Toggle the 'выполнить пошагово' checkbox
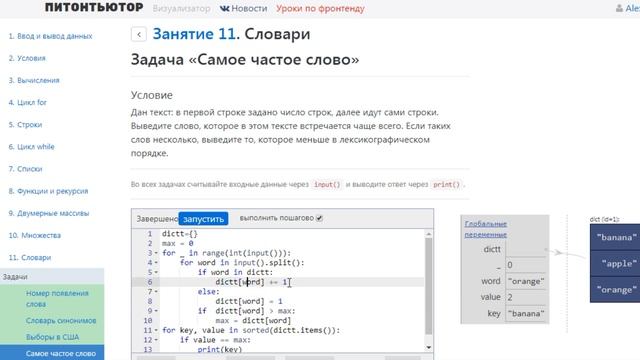The width and height of the screenshot is (640, 360). click(x=319, y=218)
